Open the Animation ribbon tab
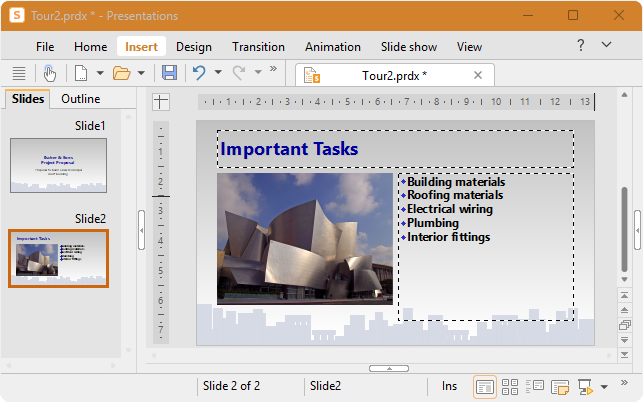The width and height of the screenshot is (643, 402). pos(333,47)
